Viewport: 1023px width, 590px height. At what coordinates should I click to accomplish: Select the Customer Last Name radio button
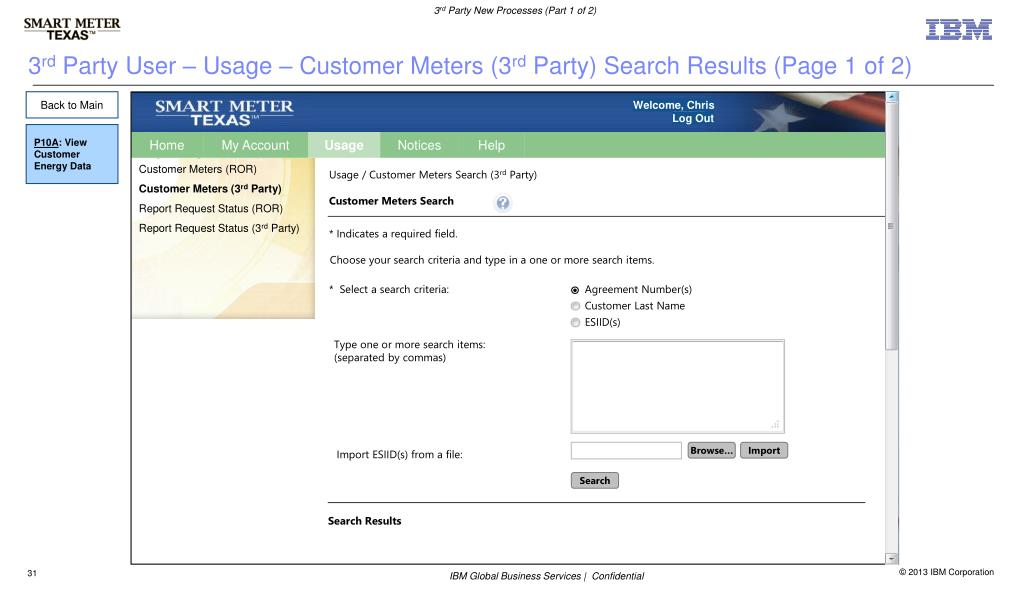point(575,306)
